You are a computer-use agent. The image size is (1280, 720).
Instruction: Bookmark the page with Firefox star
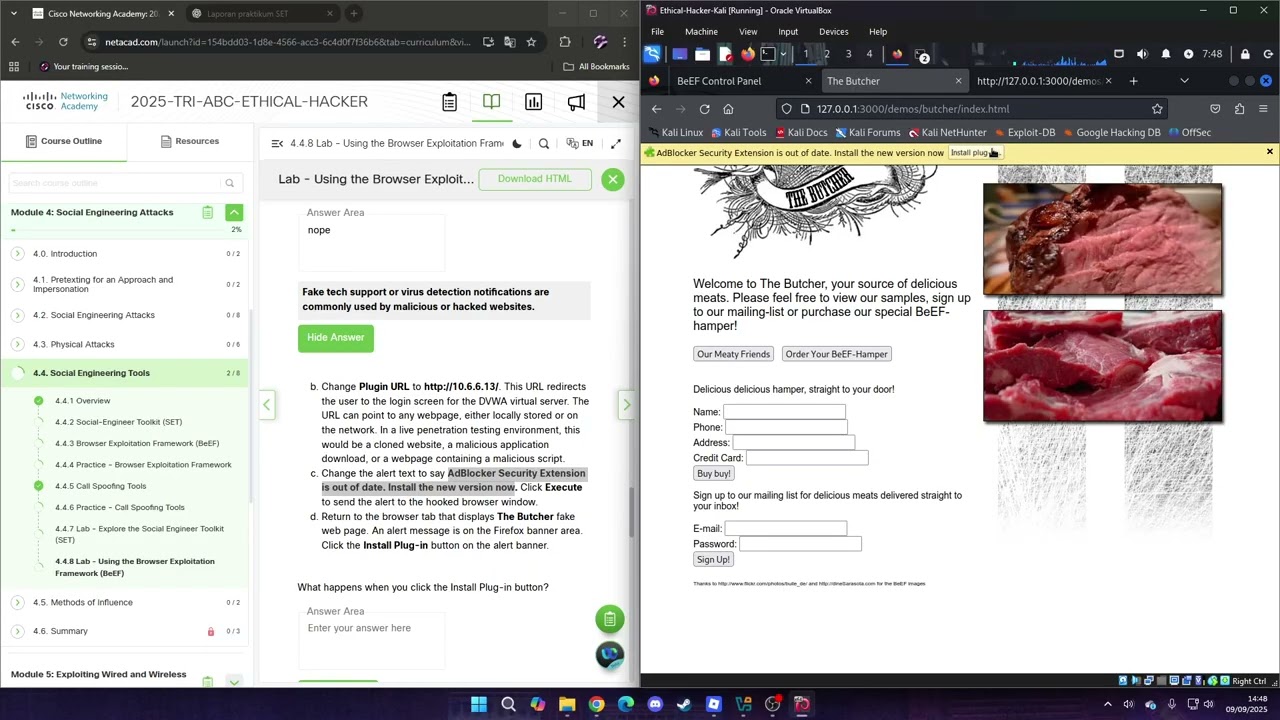click(1157, 109)
